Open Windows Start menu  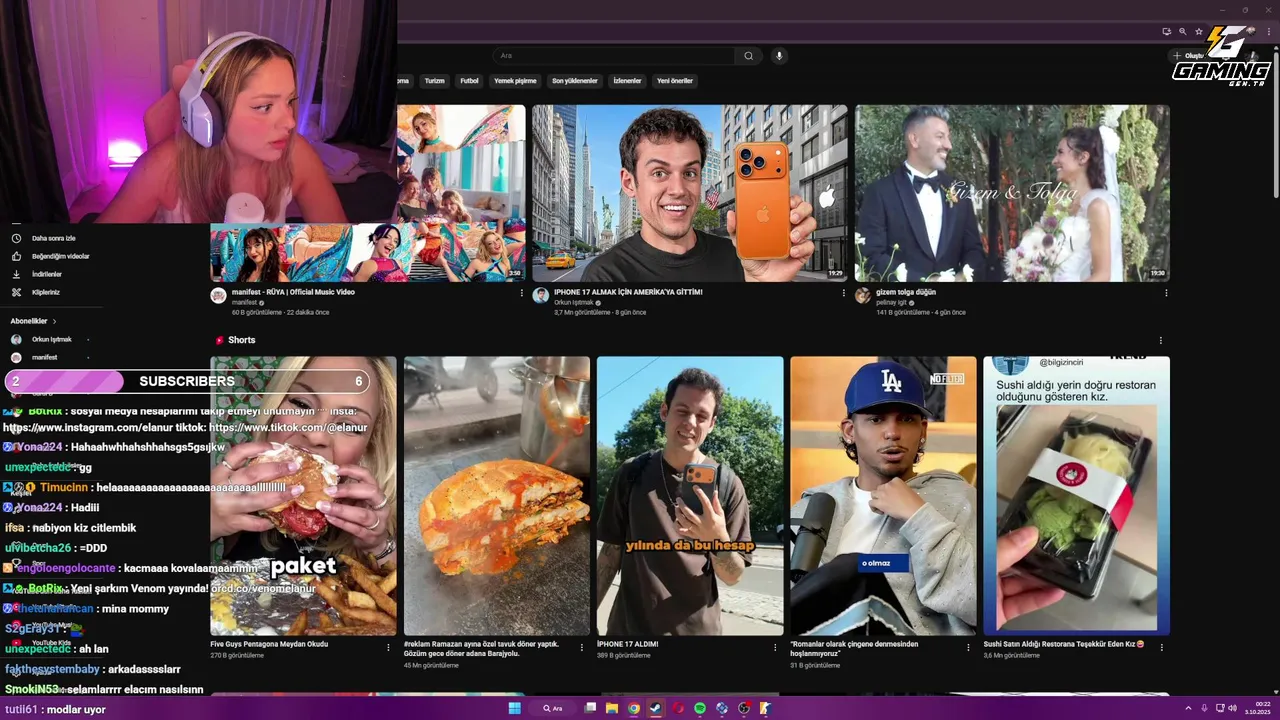click(x=514, y=708)
